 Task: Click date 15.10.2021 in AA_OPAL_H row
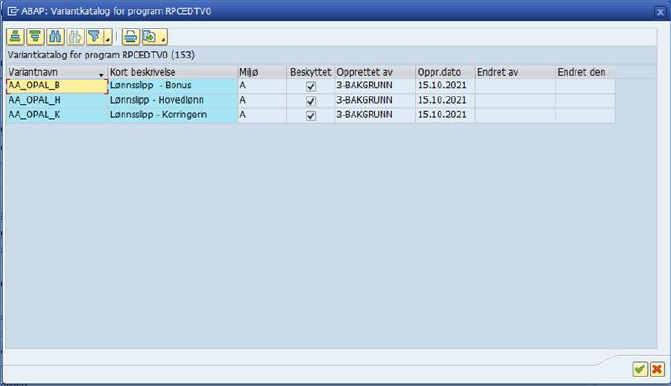coord(445,101)
